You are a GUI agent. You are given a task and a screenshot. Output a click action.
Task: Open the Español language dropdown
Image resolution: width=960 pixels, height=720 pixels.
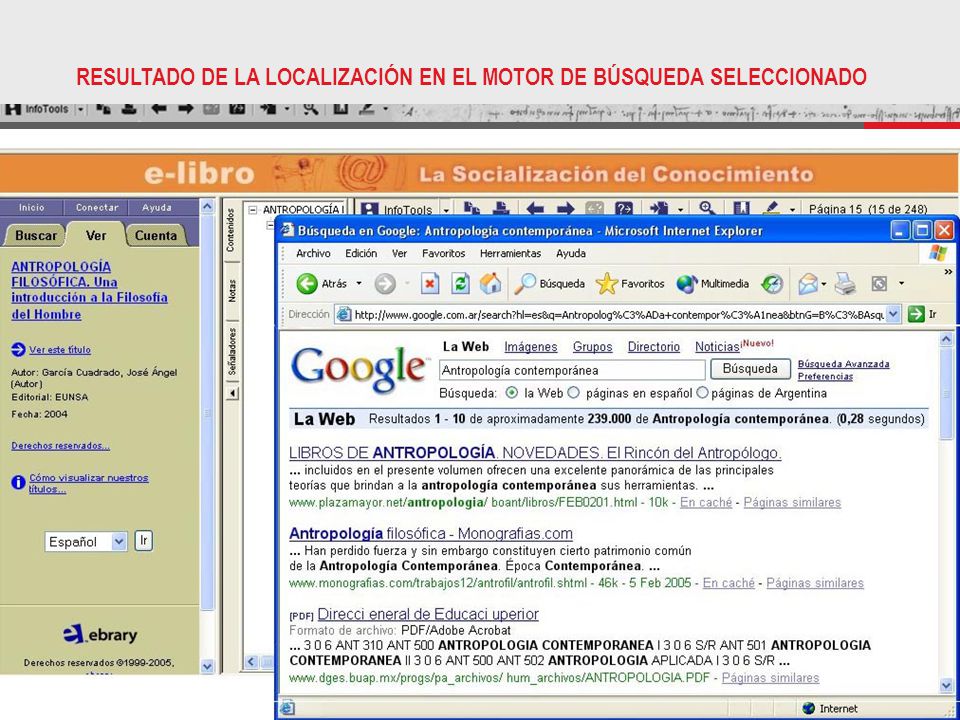(85, 542)
